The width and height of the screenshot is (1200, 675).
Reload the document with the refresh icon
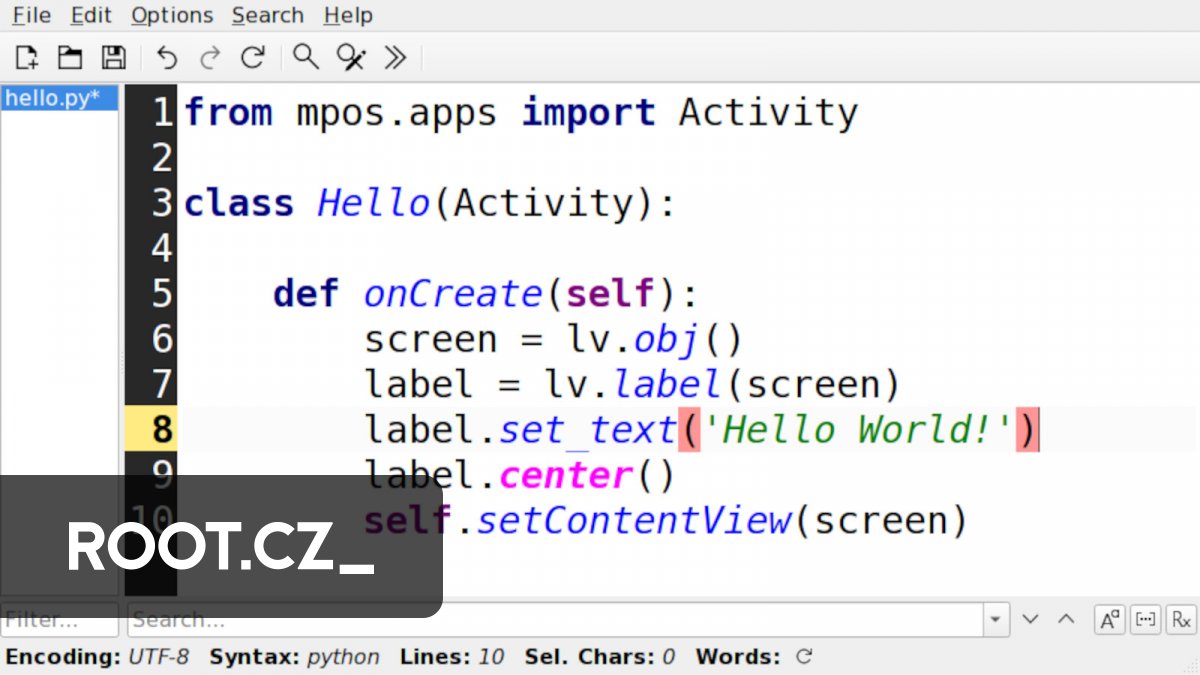(x=253, y=57)
